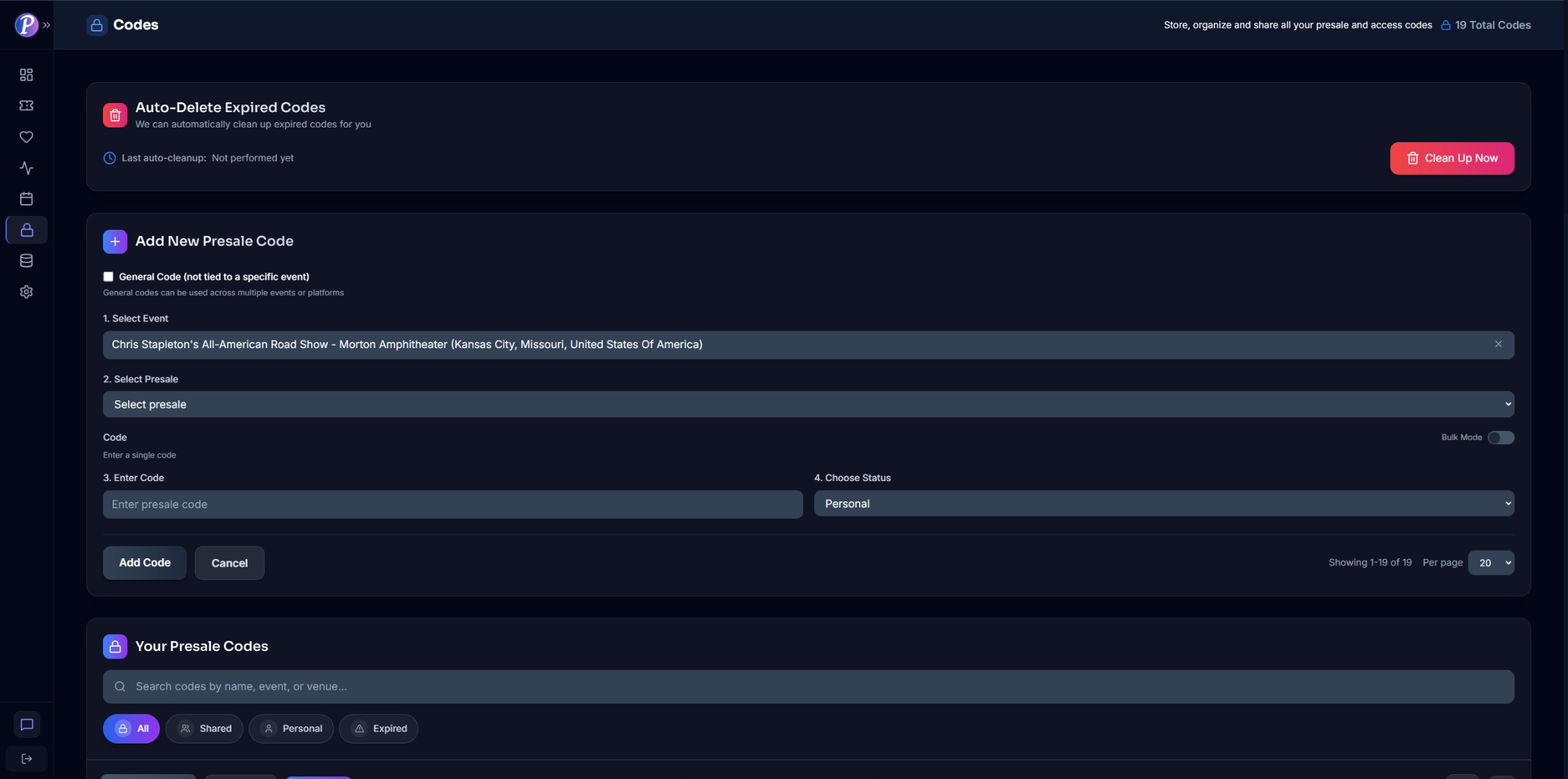Check the General Code checkbox
The height and width of the screenshot is (779, 1568).
pyautogui.click(x=108, y=276)
